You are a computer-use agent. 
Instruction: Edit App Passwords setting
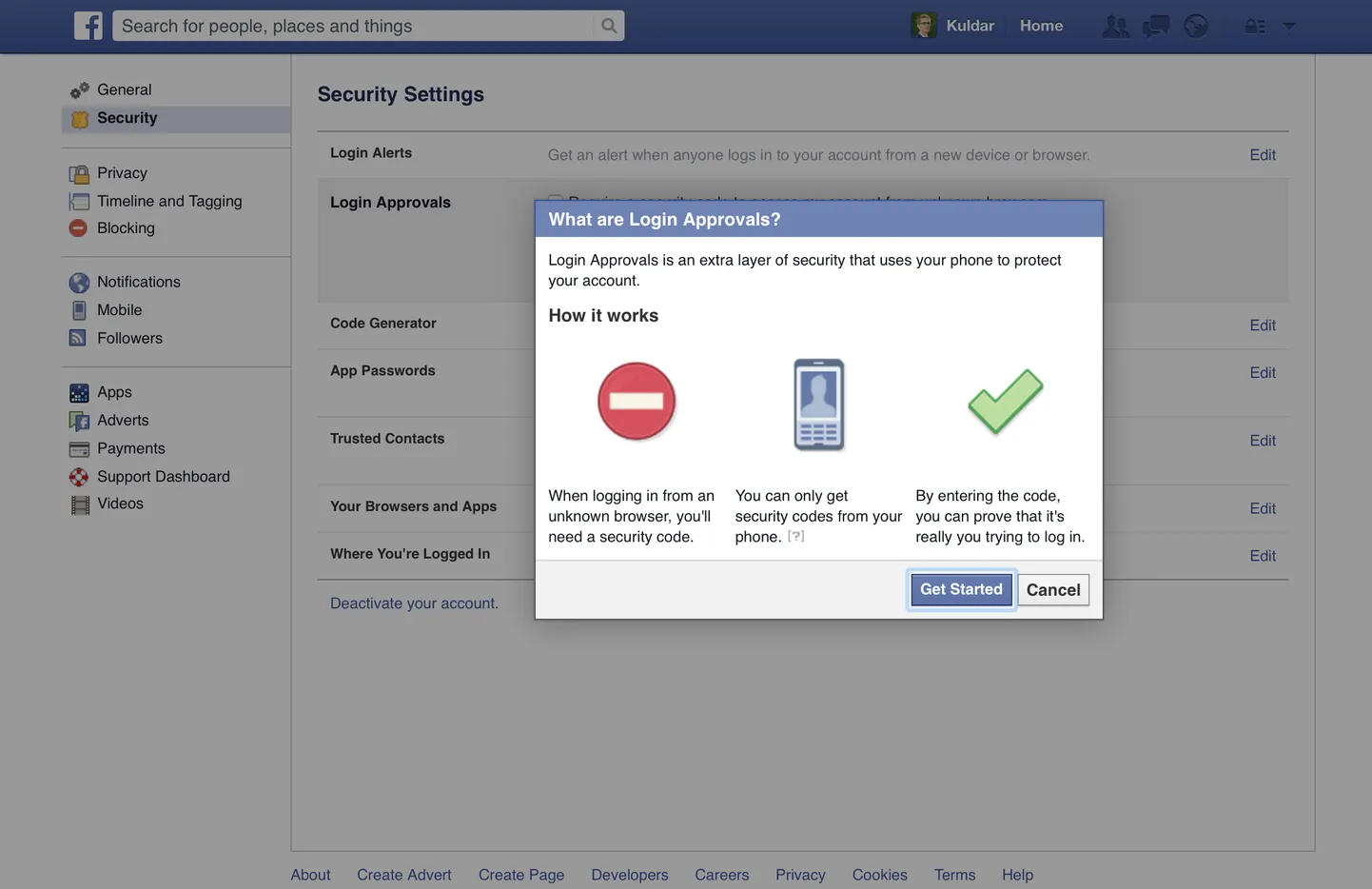pos(1263,373)
